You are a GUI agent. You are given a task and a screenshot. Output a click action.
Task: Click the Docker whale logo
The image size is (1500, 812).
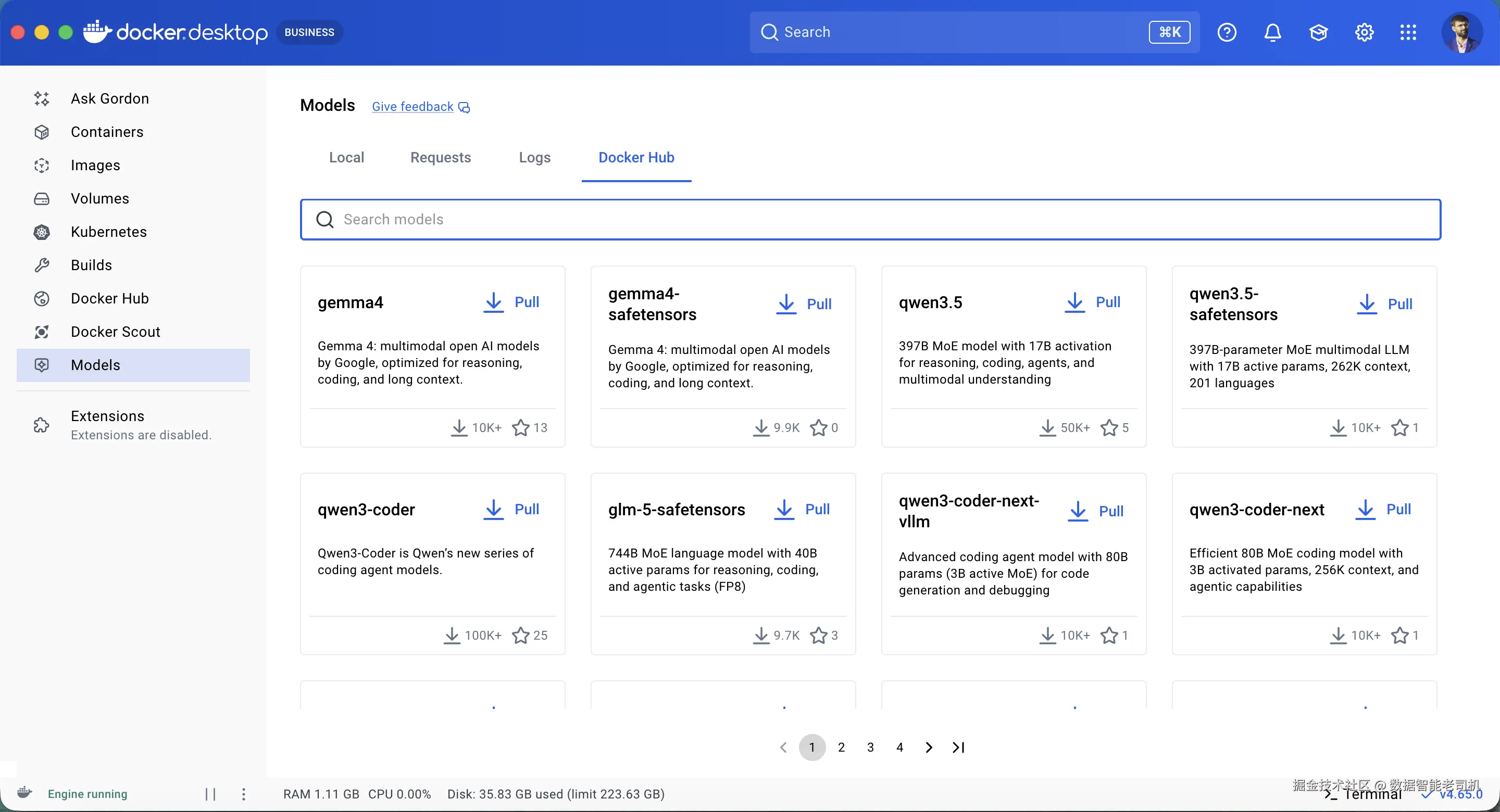coord(97,31)
